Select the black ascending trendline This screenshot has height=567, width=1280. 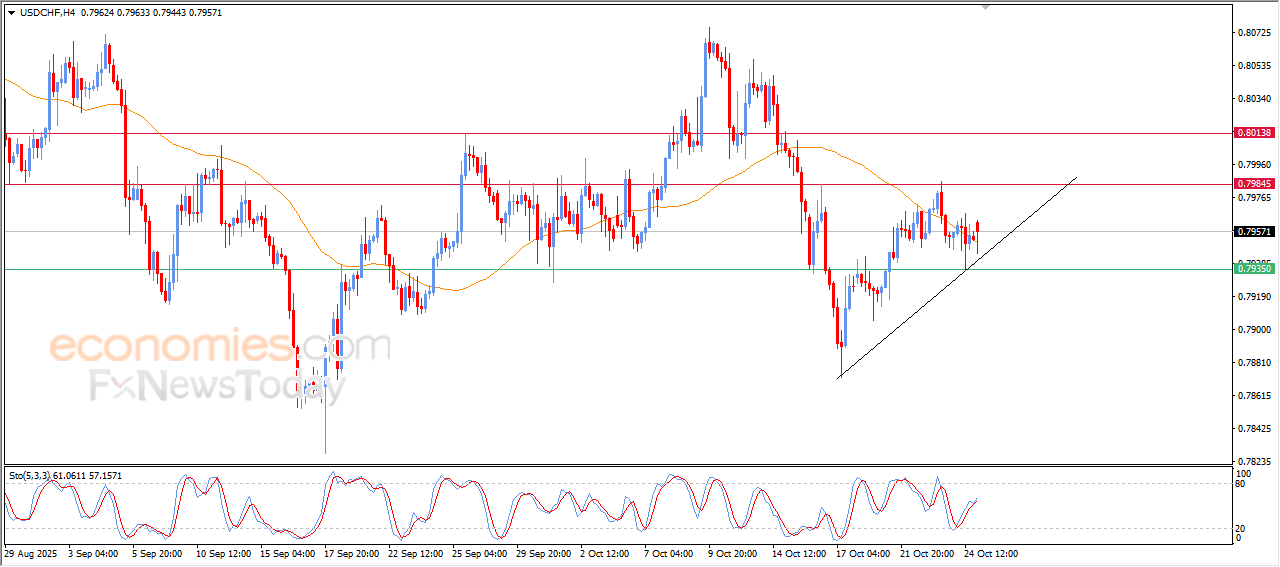click(x=957, y=277)
